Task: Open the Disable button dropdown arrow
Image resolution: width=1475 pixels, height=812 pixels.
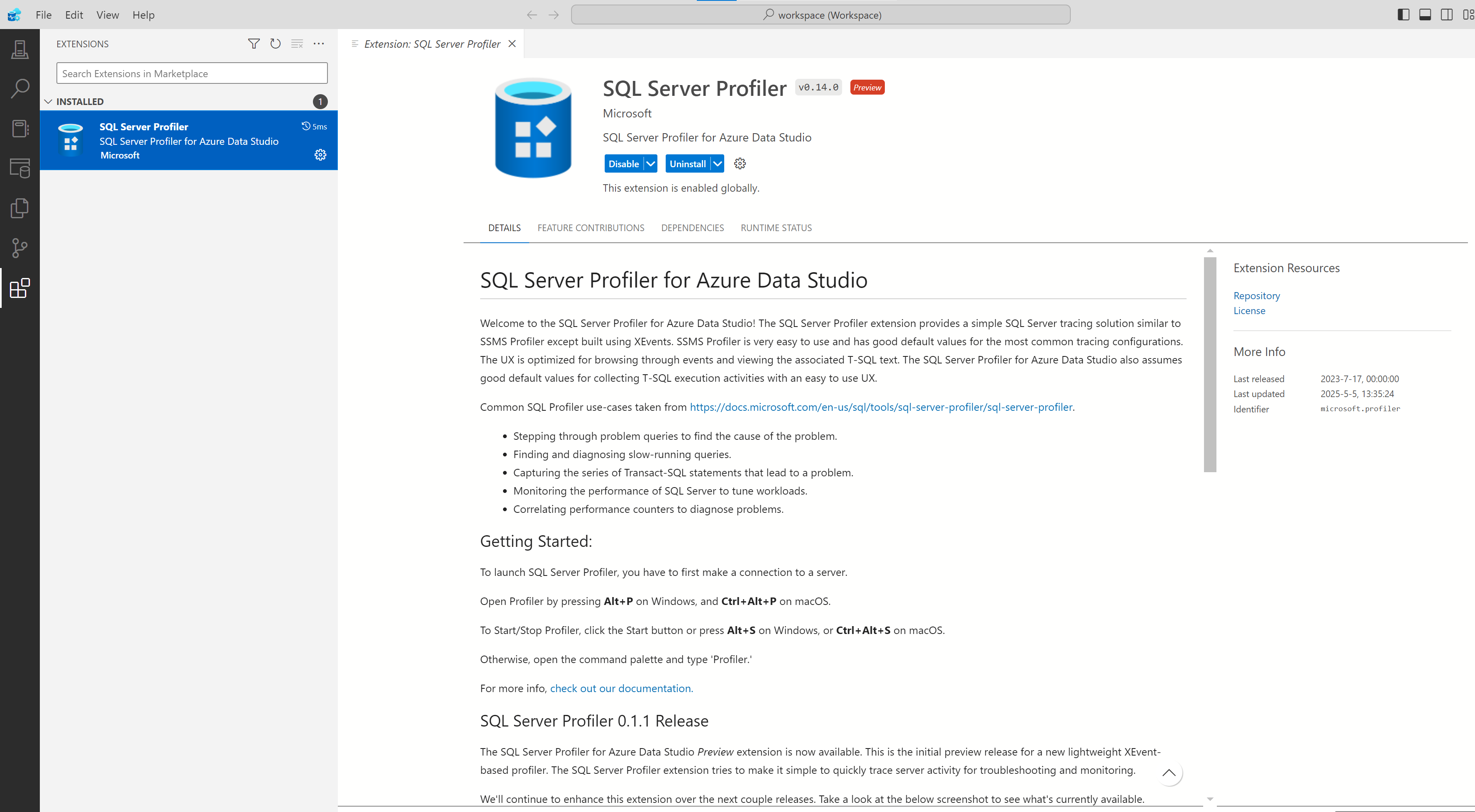Action: [650, 164]
